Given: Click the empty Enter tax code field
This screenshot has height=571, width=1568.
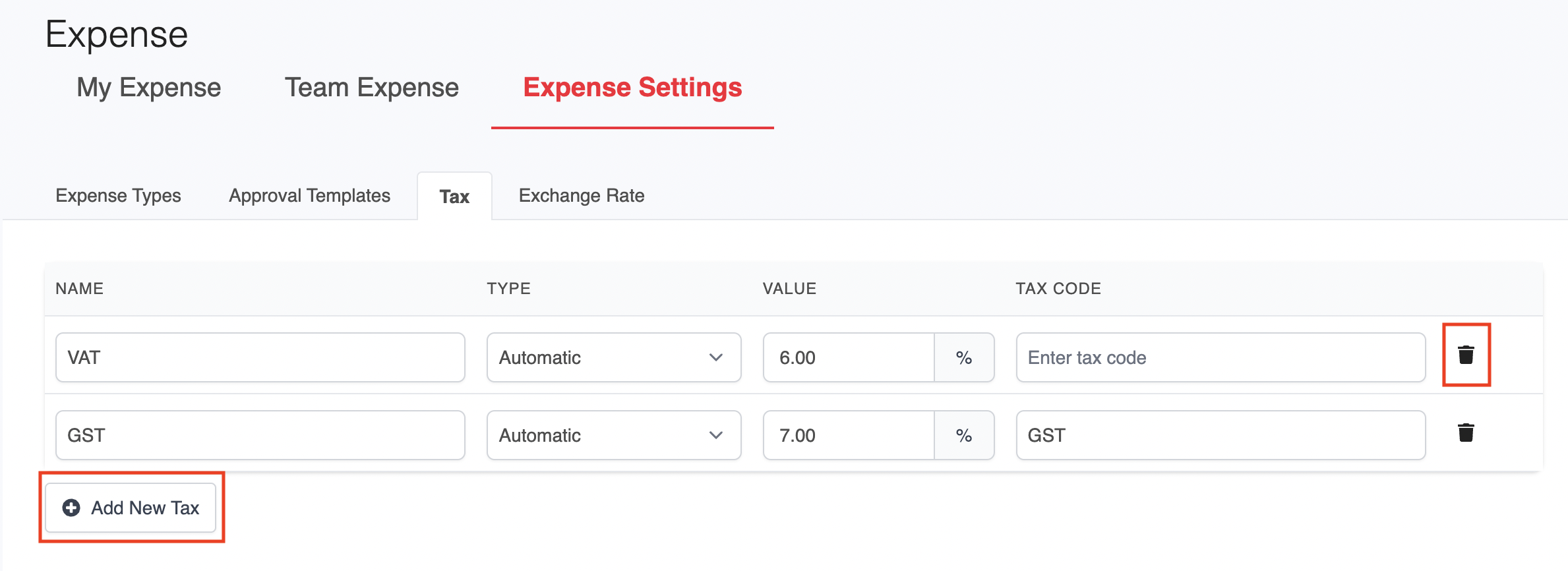Looking at the screenshot, I should pyautogui.click(x=1220, y=357).
